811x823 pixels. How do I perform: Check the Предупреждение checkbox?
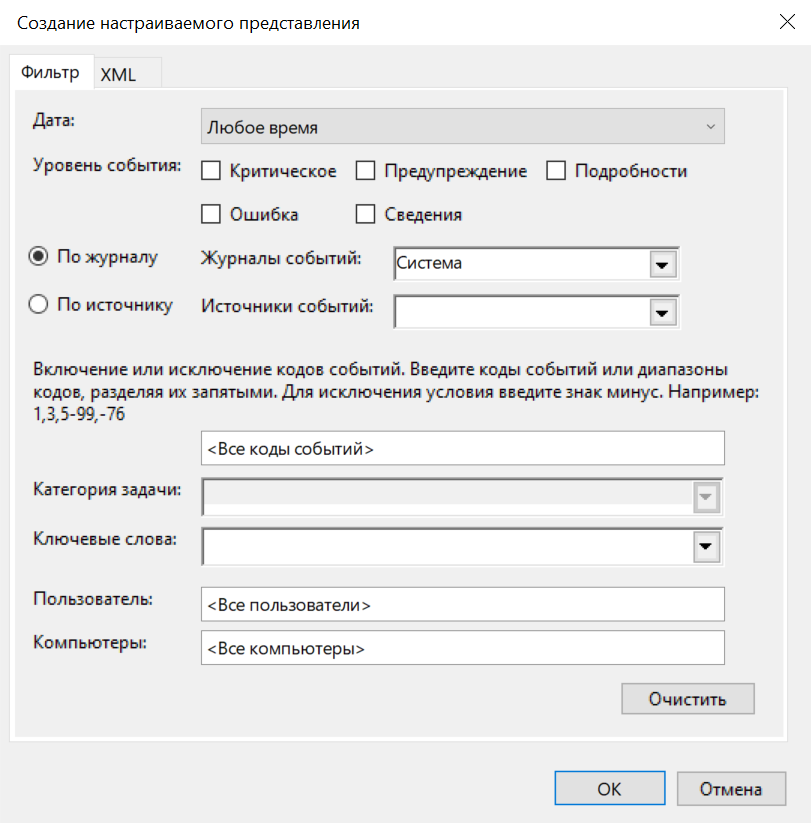(x=366, y=171)
